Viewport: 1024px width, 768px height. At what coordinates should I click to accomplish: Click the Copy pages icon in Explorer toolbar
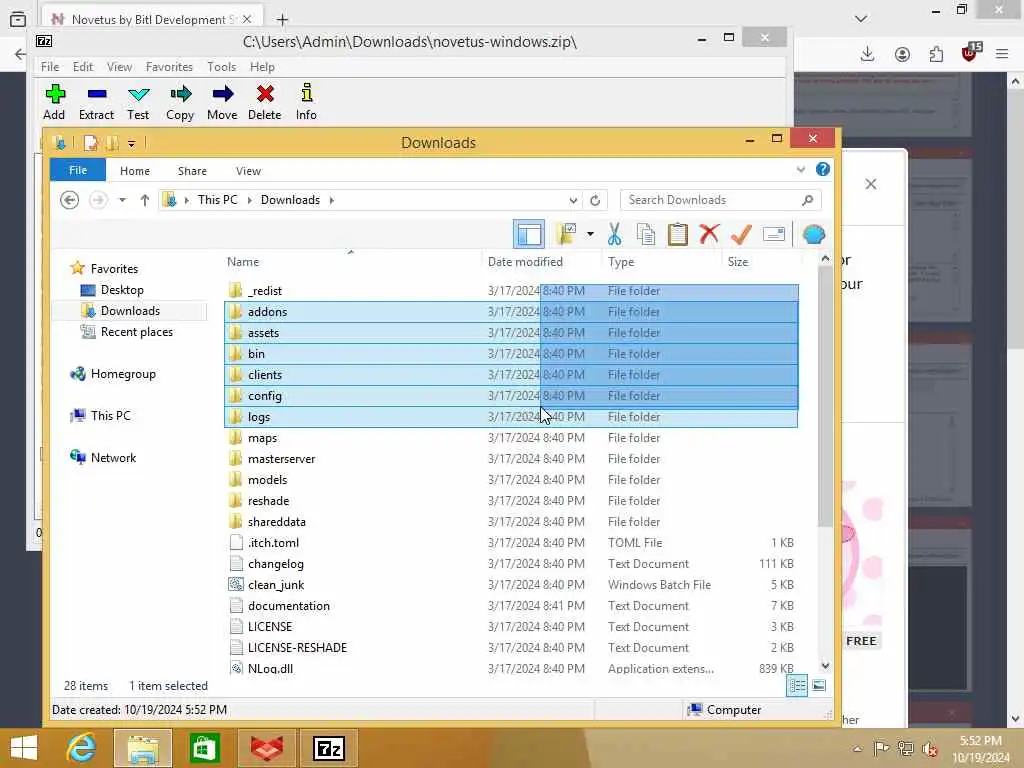click(646, 234)
